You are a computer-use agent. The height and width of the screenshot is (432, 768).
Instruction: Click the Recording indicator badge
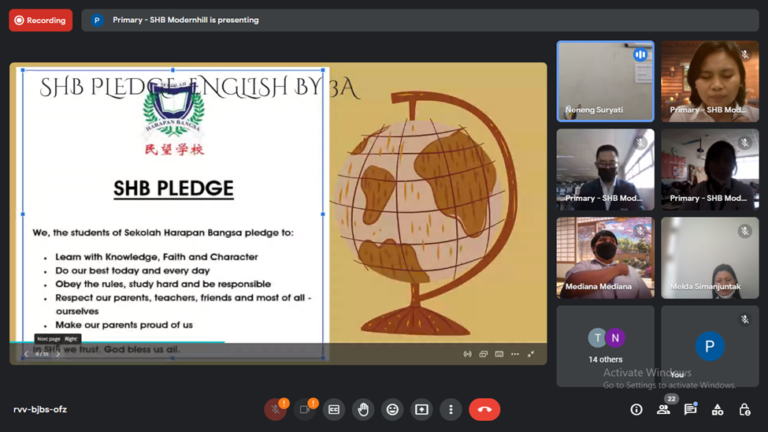pyautogui.click(x=41, y=20)
